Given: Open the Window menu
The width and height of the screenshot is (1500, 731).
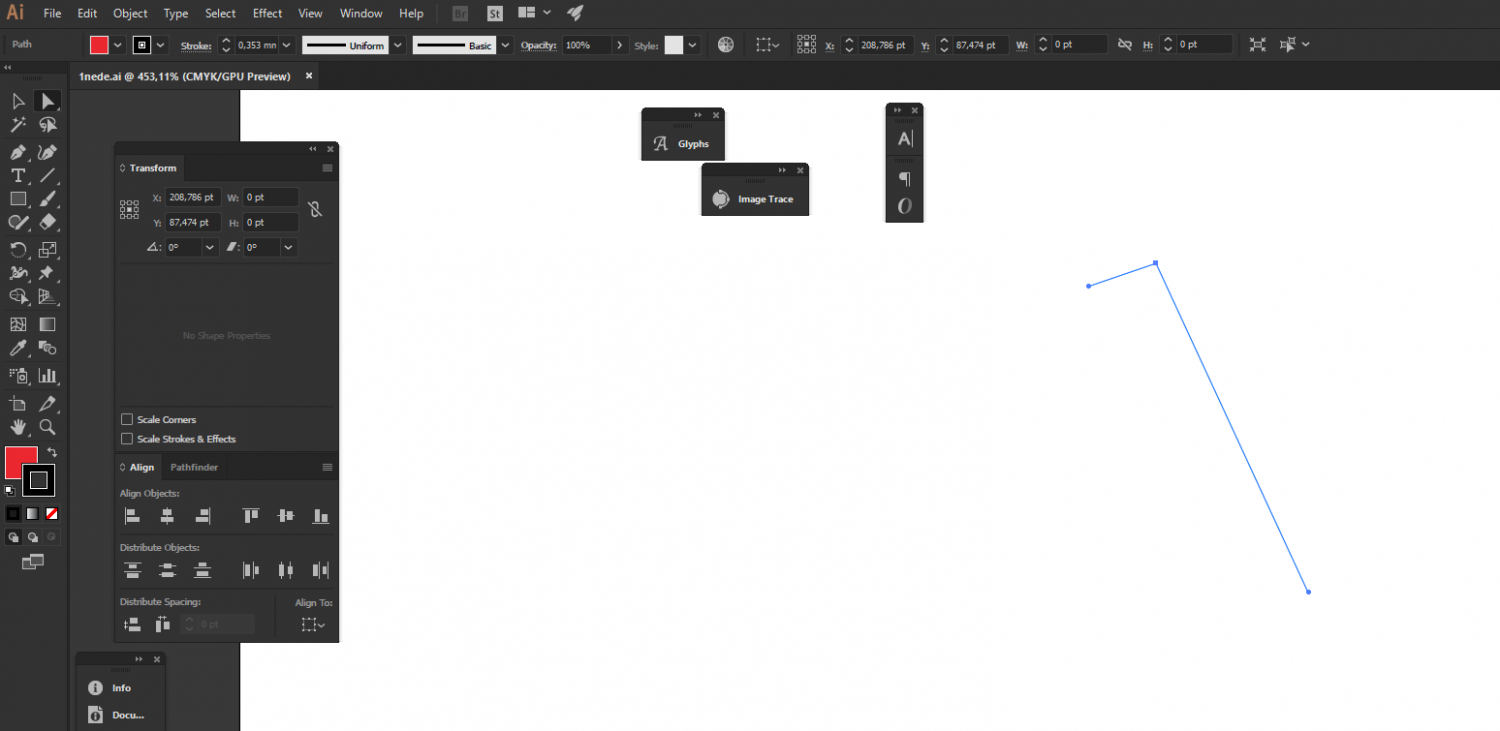Looking at the screenshot, I should (x=361, y=13).
